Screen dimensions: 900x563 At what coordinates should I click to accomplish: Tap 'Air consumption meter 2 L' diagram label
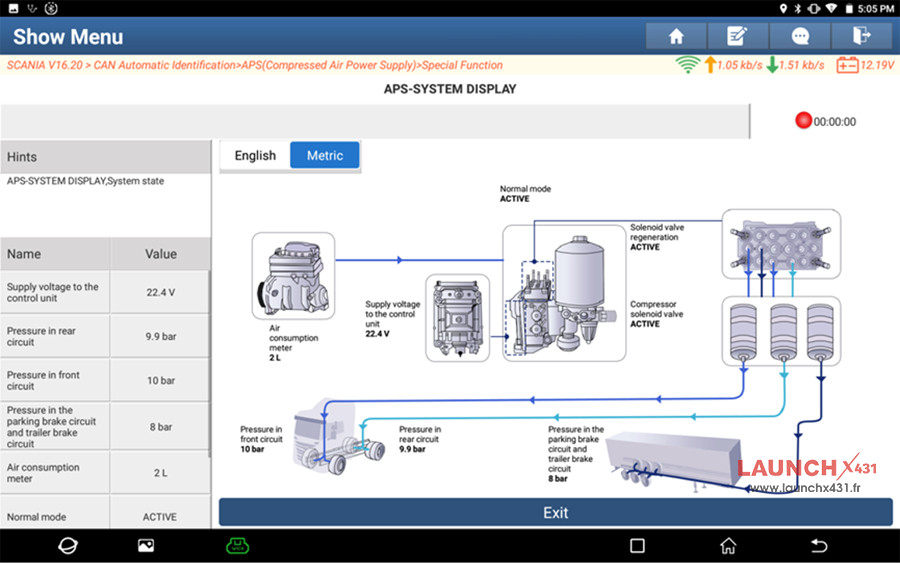pos(293,343)
